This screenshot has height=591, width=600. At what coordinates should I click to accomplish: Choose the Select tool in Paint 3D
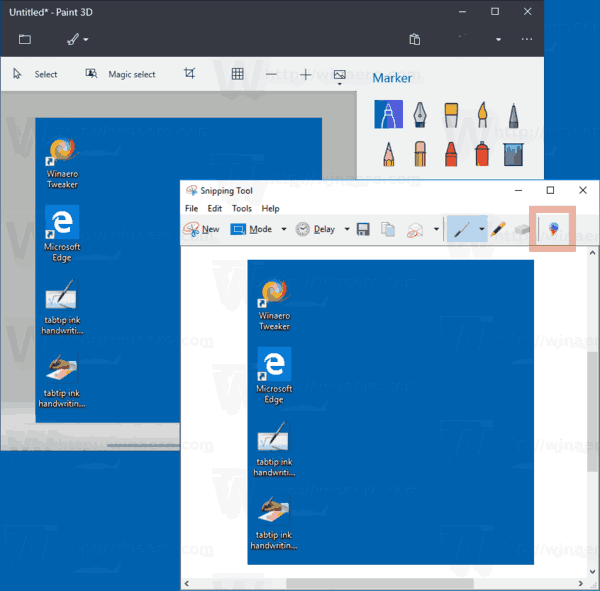click(35, 74)
